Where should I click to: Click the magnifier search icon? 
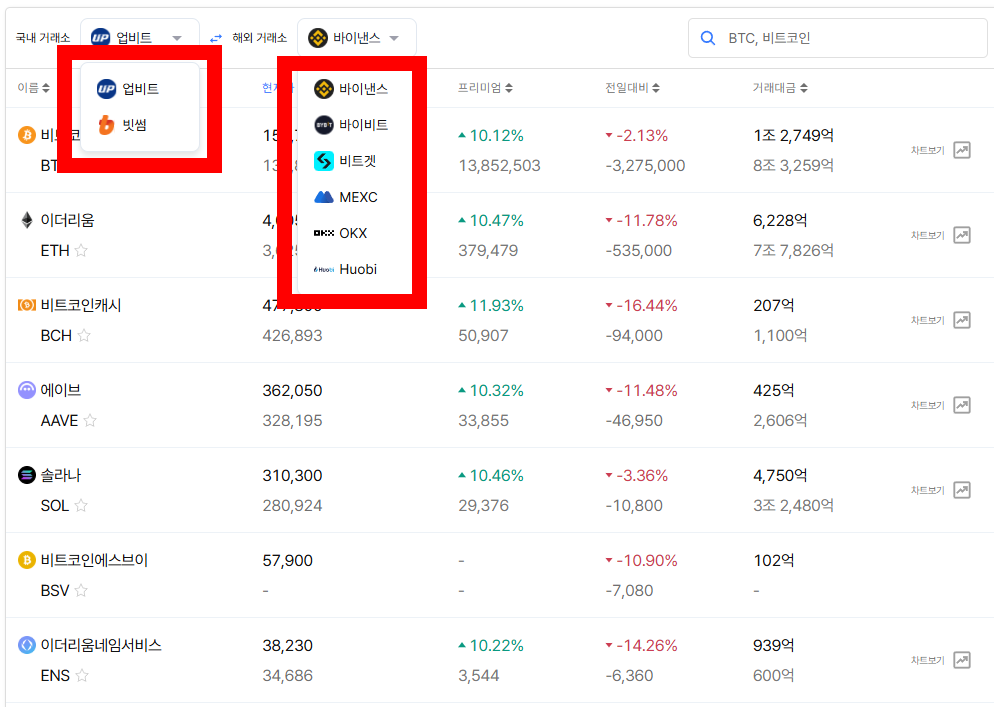(x=708, y=38)
